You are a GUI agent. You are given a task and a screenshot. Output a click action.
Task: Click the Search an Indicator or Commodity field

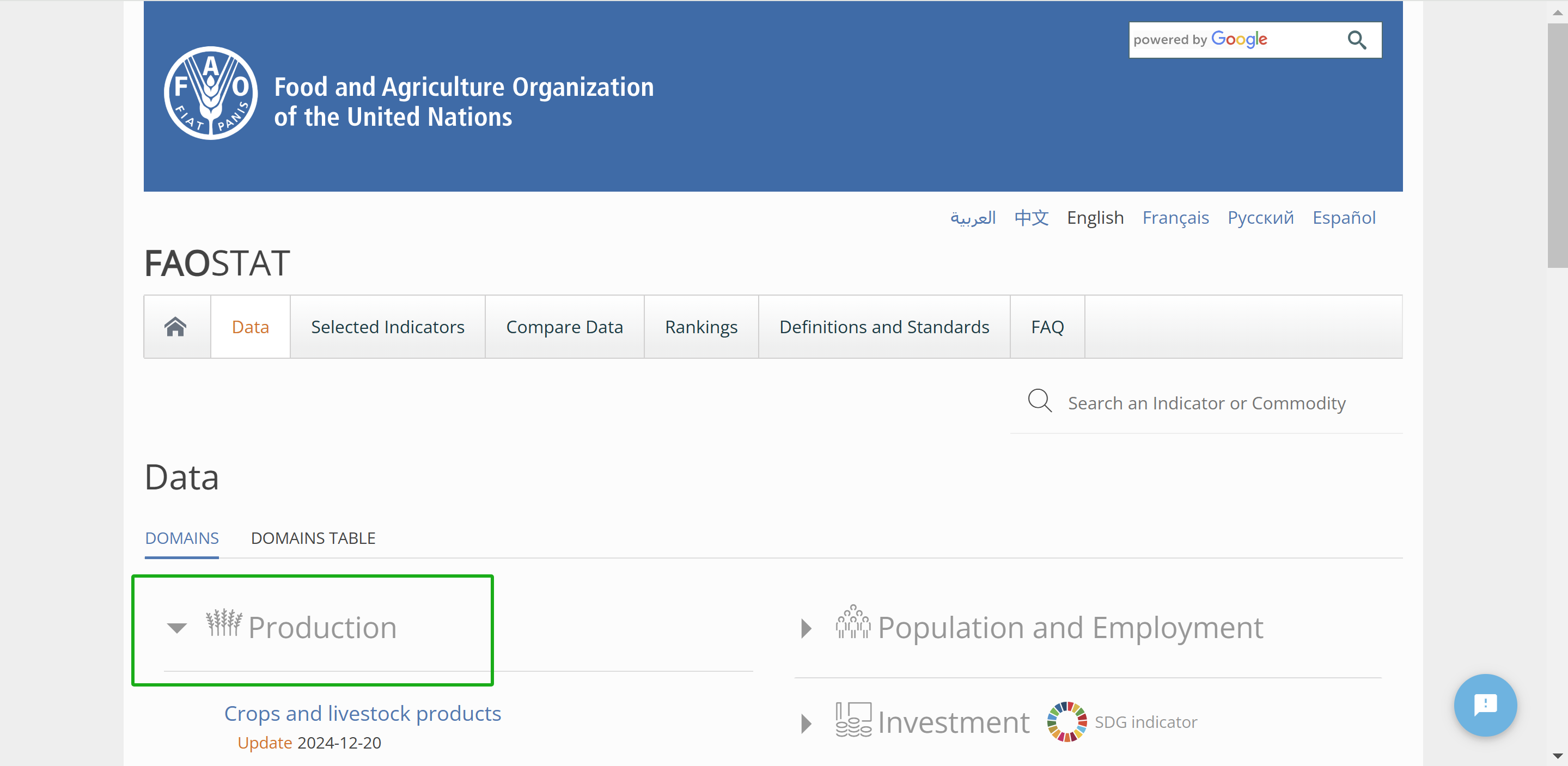pyautogui.click(x=1206, y=403)
